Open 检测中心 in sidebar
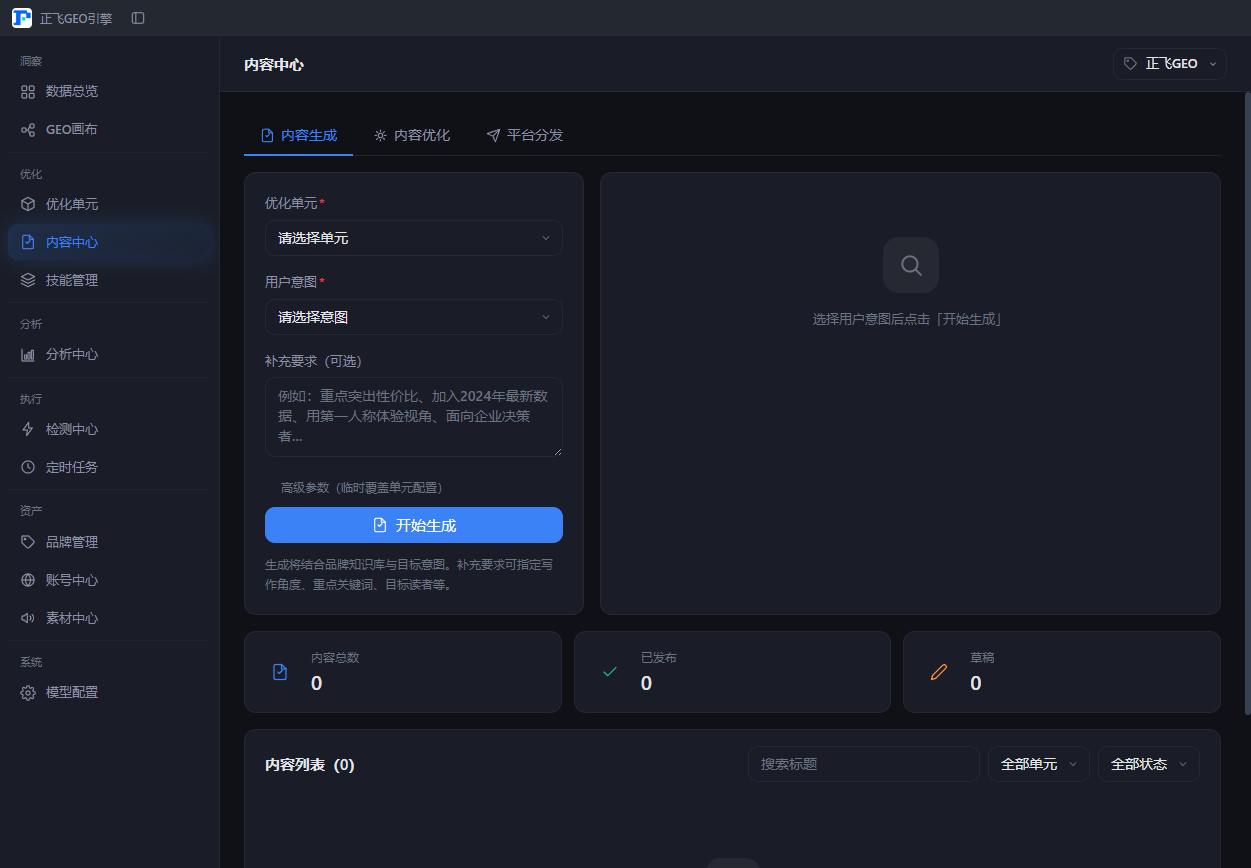1251x868 pixels. click(x=109, y=429)
